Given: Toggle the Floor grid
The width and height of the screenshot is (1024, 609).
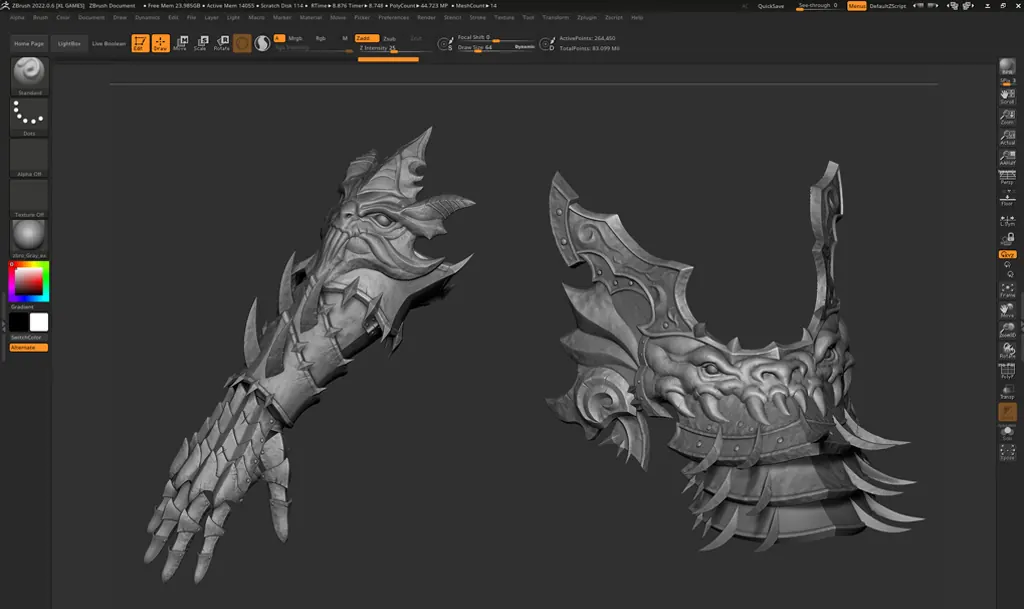Looking at the screenshot, I should [x=1007, y=198].
